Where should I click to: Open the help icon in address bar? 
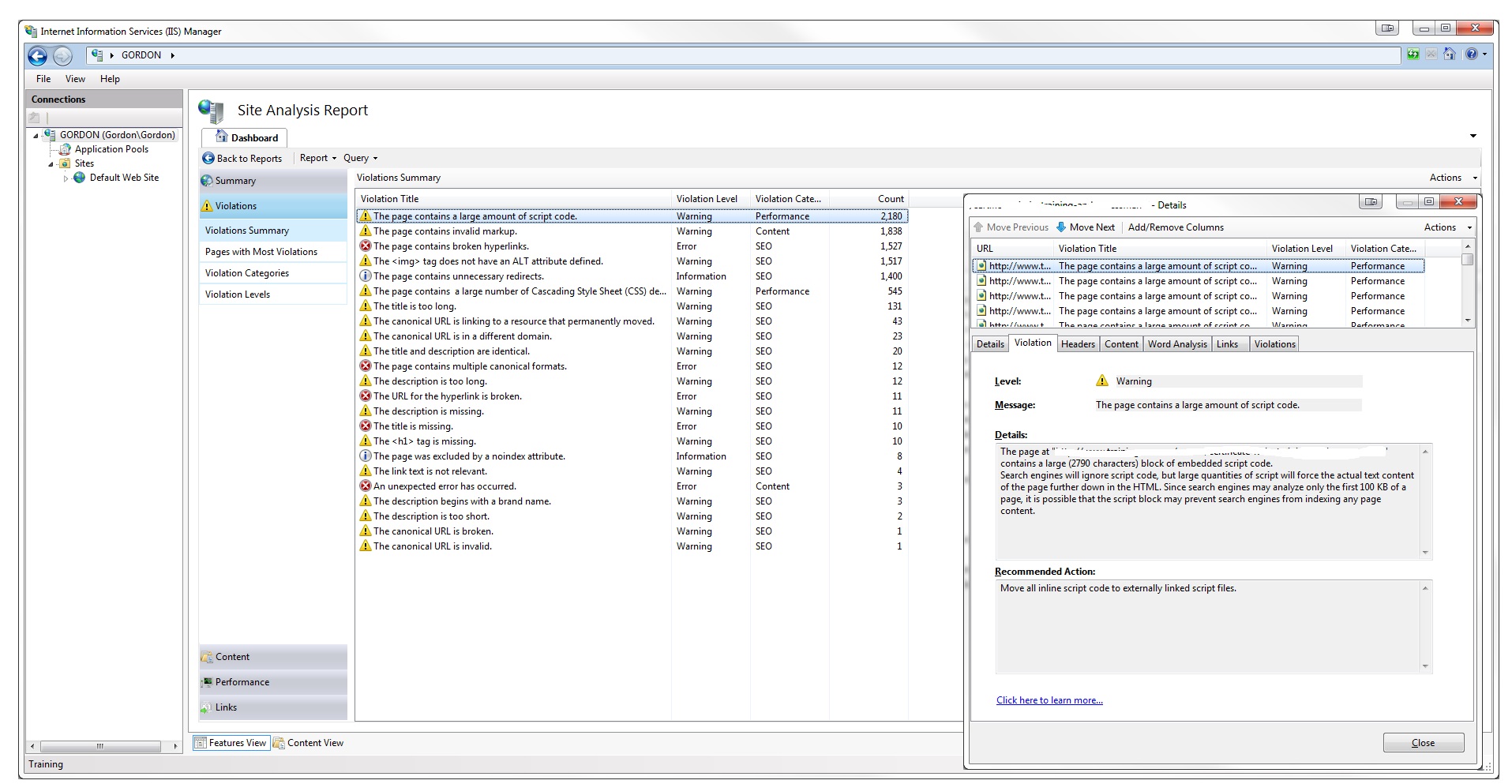click(1471, 54)
